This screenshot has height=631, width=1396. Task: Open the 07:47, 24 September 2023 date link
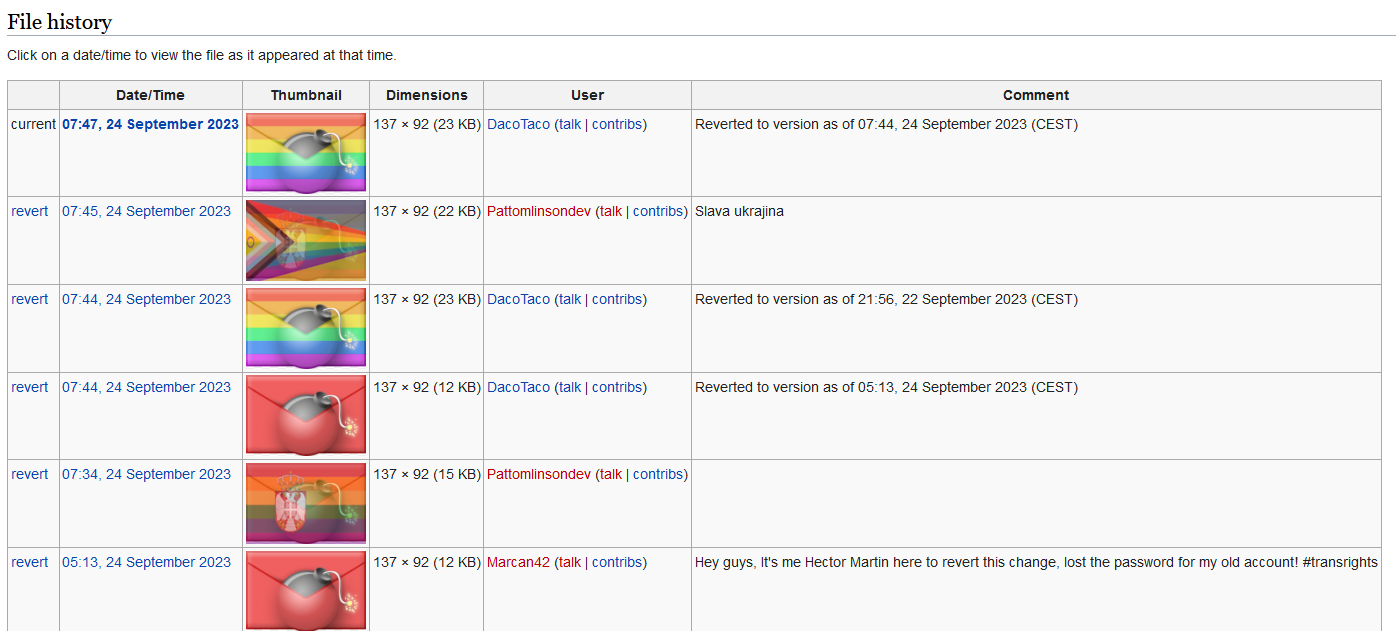pos(150,124)
